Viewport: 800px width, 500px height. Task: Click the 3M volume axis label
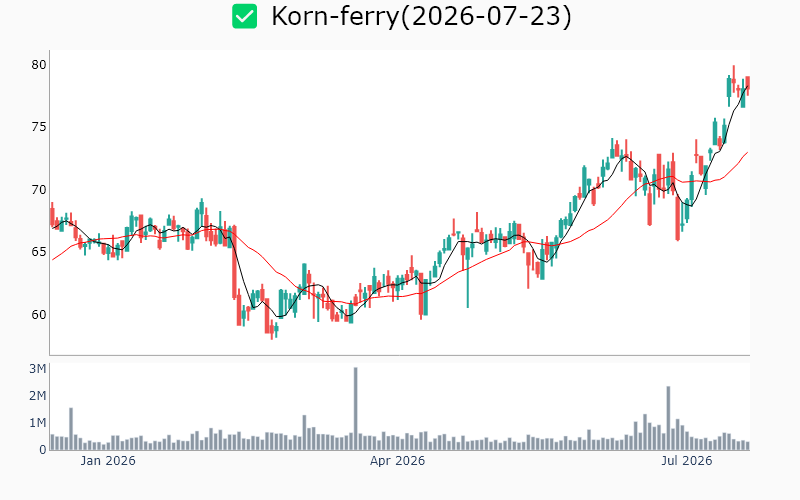coord(37,369)
